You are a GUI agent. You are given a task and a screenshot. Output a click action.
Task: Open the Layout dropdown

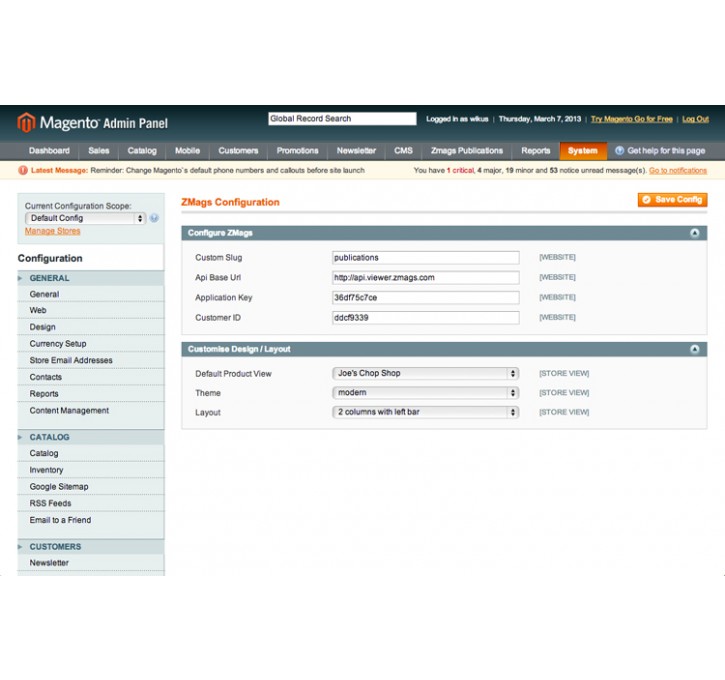point(425,412)
